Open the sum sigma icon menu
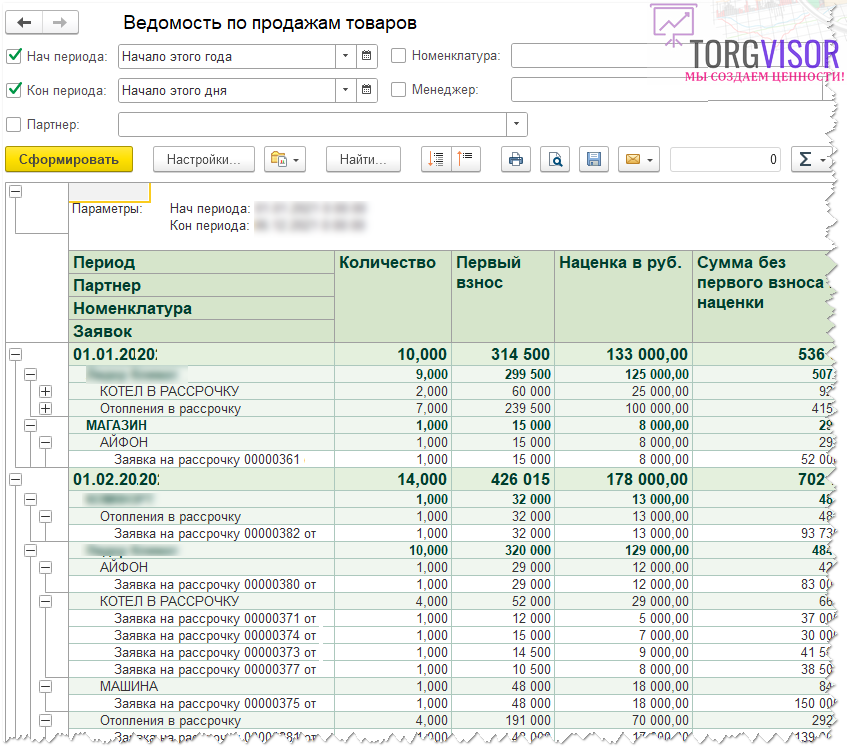 click(x=811, y=159)
